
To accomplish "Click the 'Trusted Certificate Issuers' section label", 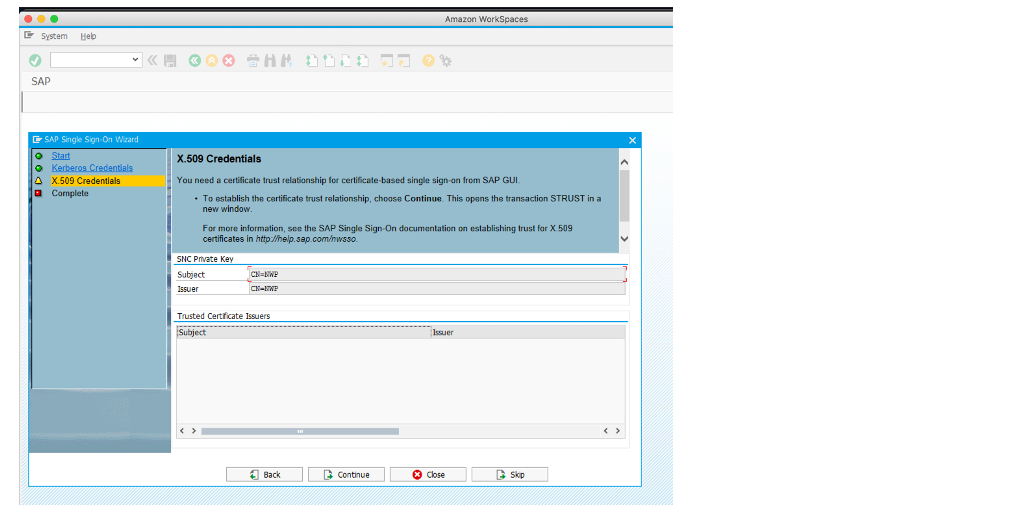I will (224, 316).
